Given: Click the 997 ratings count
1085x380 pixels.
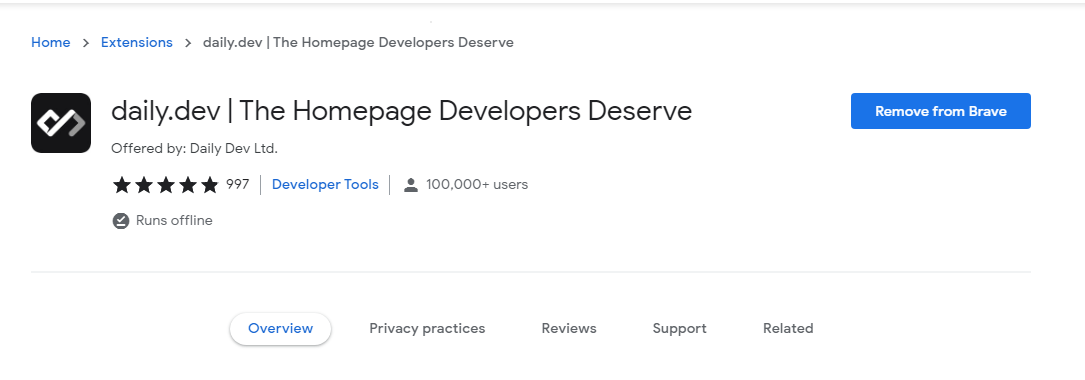Looking at the screenshot, I should point(237,185).
